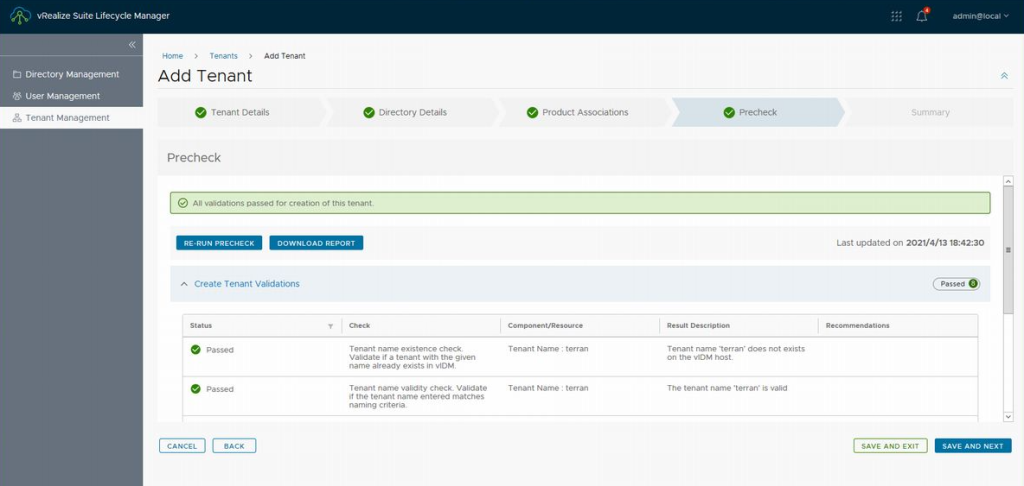The image size is (1024, 486).
Task: Select the Precheck wizard step
Action: click(758, 112)
